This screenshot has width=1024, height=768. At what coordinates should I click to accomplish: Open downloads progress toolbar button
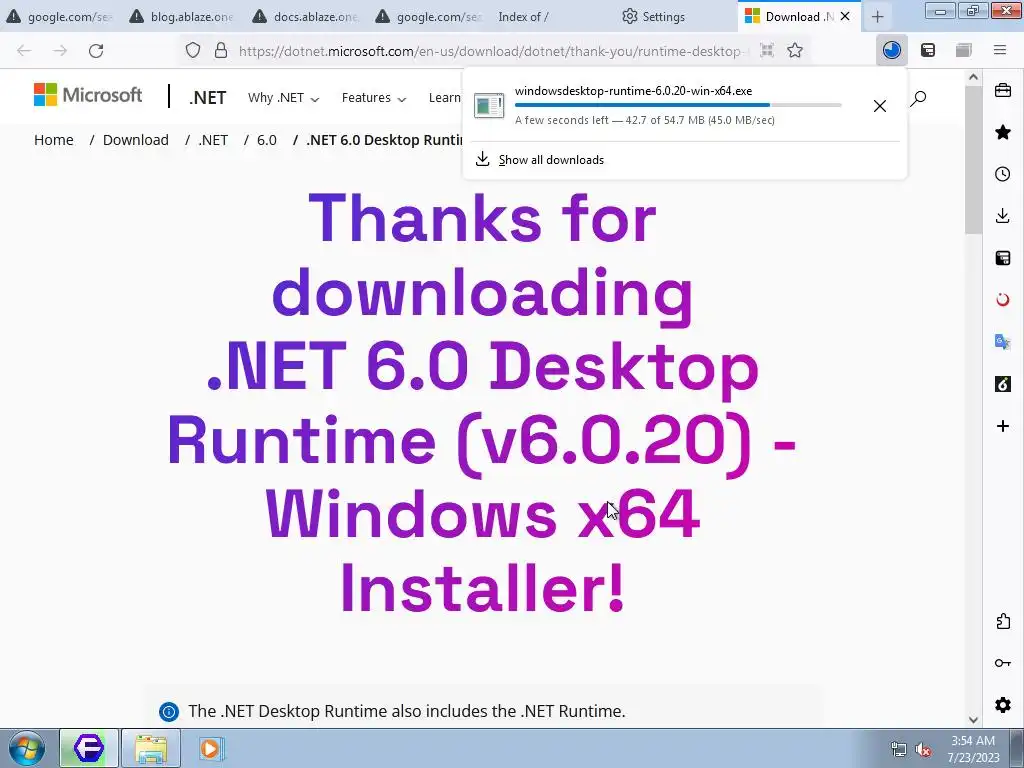pyautogui.click(x=891, y=50)
